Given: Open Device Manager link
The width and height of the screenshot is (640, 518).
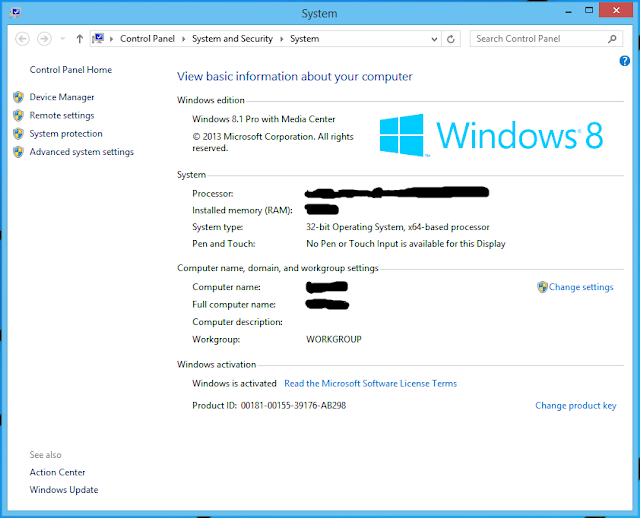Looking at the screenshot, I should pos(62,97).
